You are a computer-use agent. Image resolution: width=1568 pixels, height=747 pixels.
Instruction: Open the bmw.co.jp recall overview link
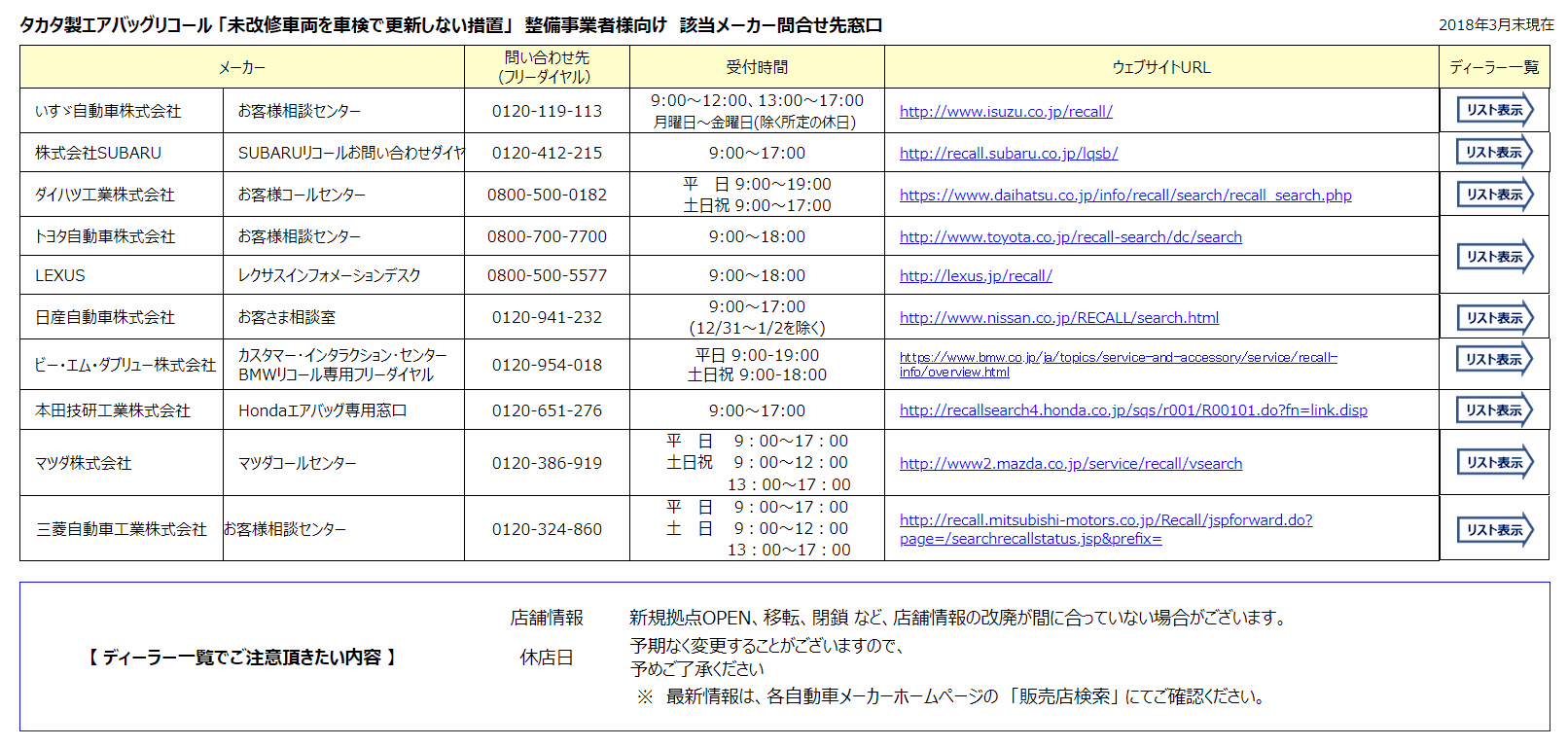pos(1119,365)
